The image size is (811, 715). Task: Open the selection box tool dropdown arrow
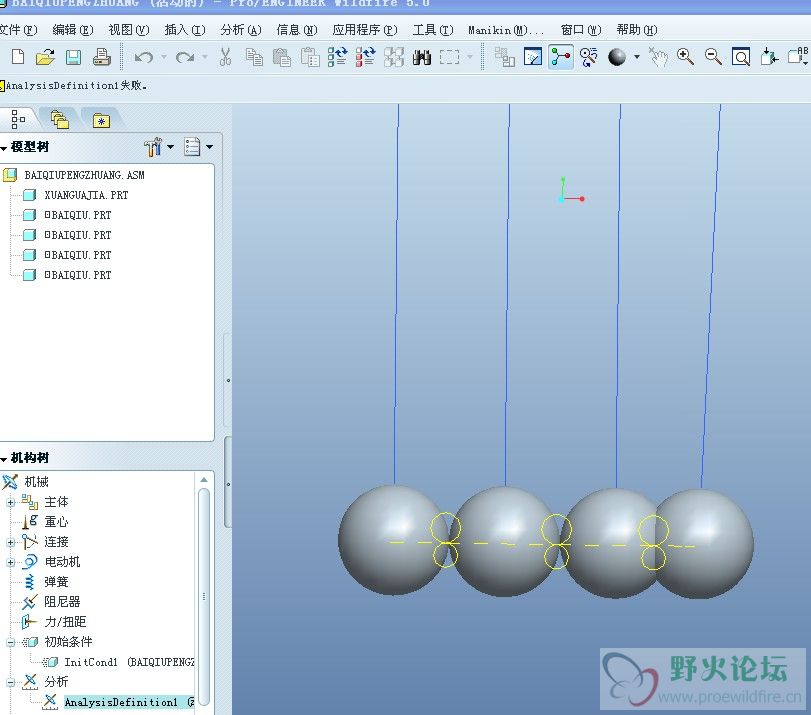pyautogui.click(x=470, y=57)
